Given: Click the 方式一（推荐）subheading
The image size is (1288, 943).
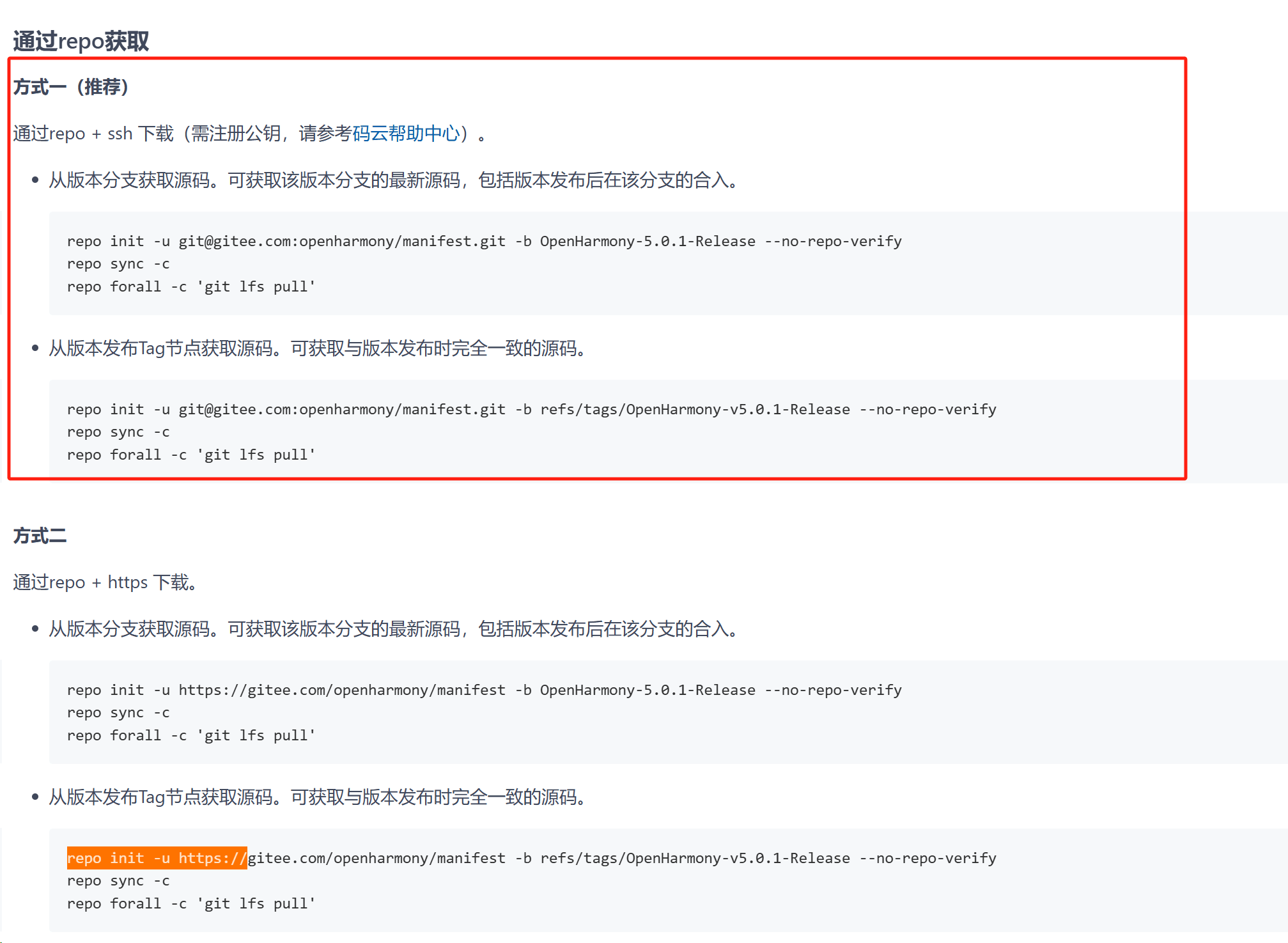Looking at the screenshot, I should point(71,87).
